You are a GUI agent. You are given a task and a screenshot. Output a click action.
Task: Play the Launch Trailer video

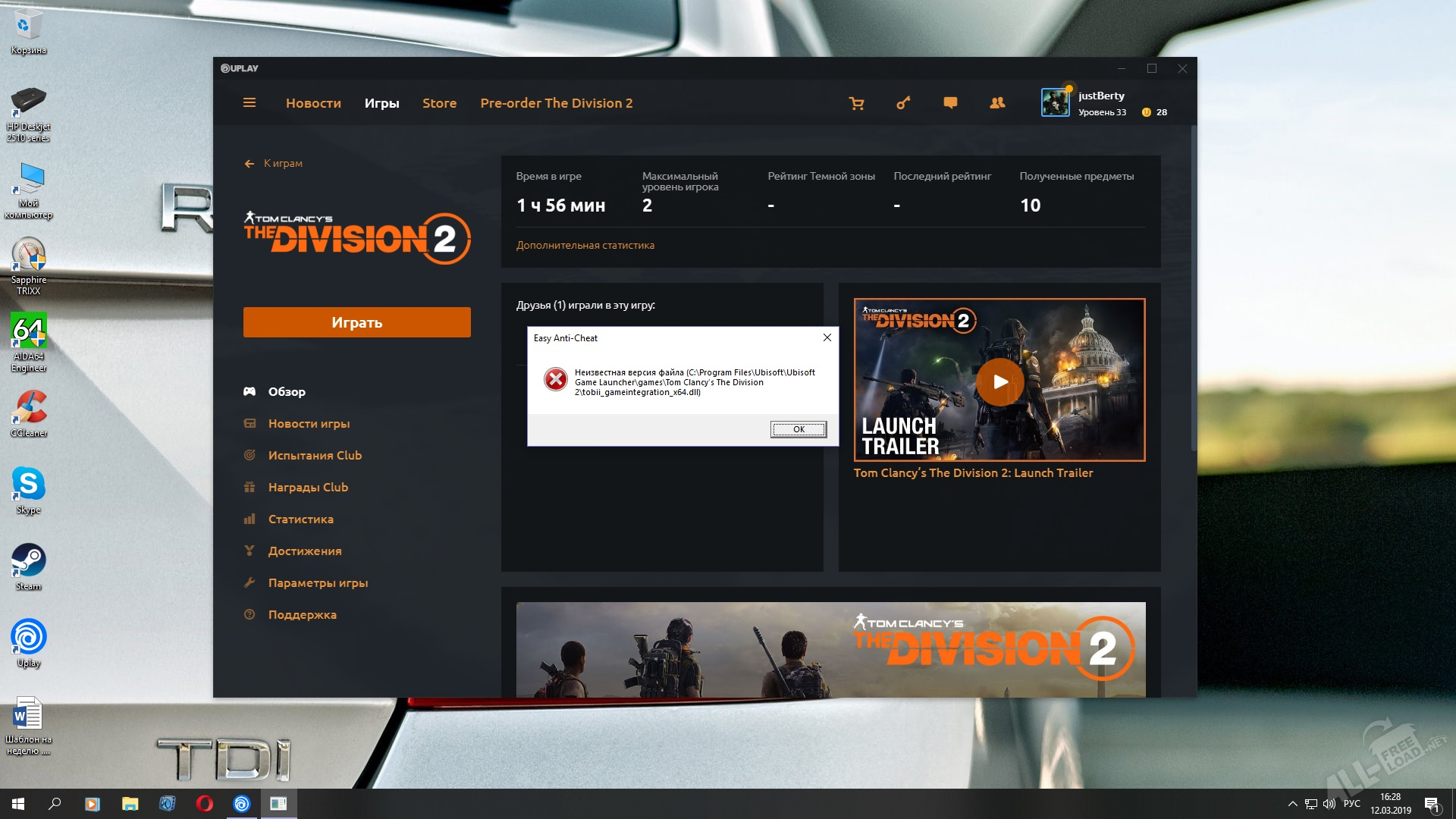click(999, 381)
